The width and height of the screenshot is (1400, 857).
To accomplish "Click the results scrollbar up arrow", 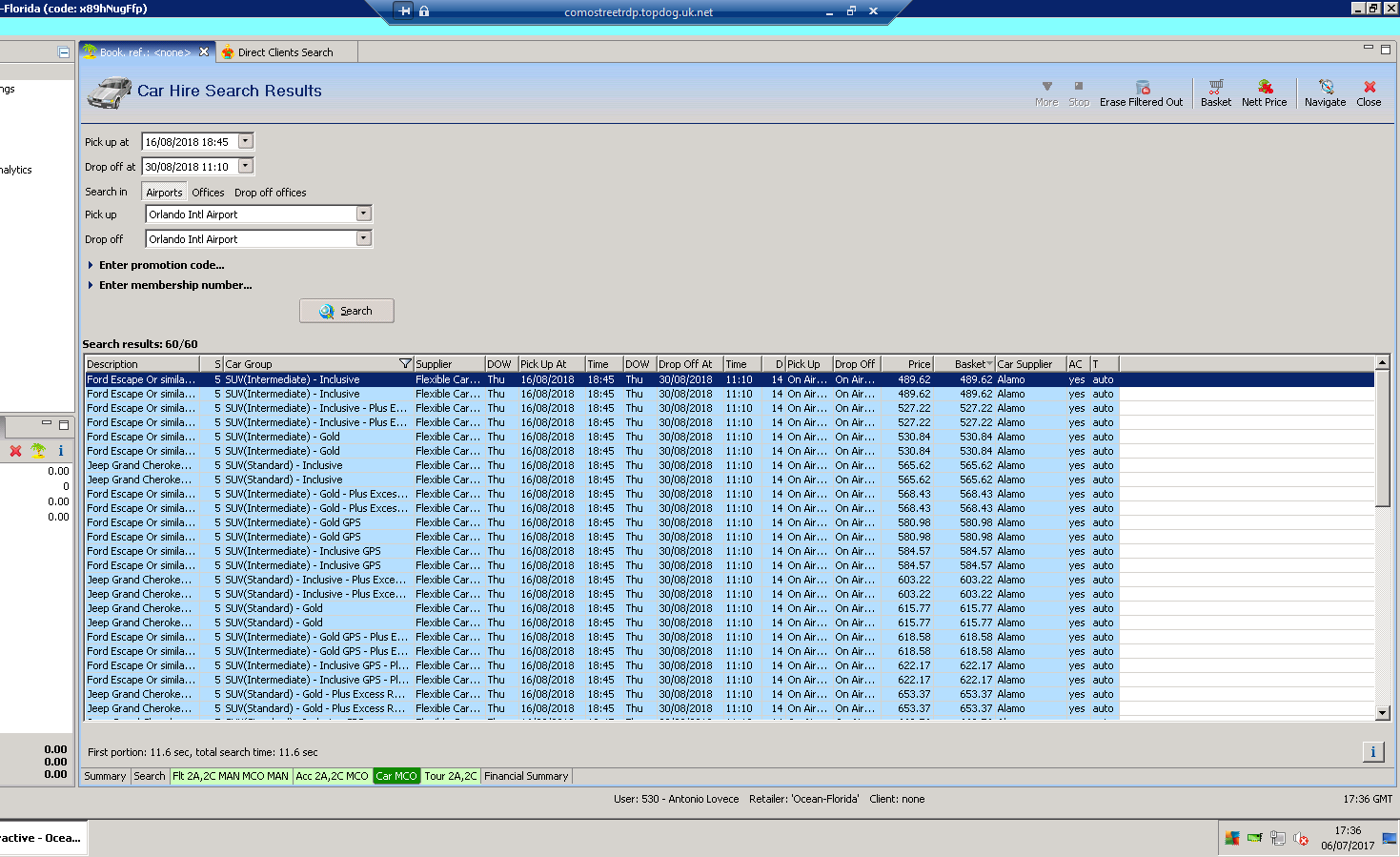I will click(x=1382, y=363).
